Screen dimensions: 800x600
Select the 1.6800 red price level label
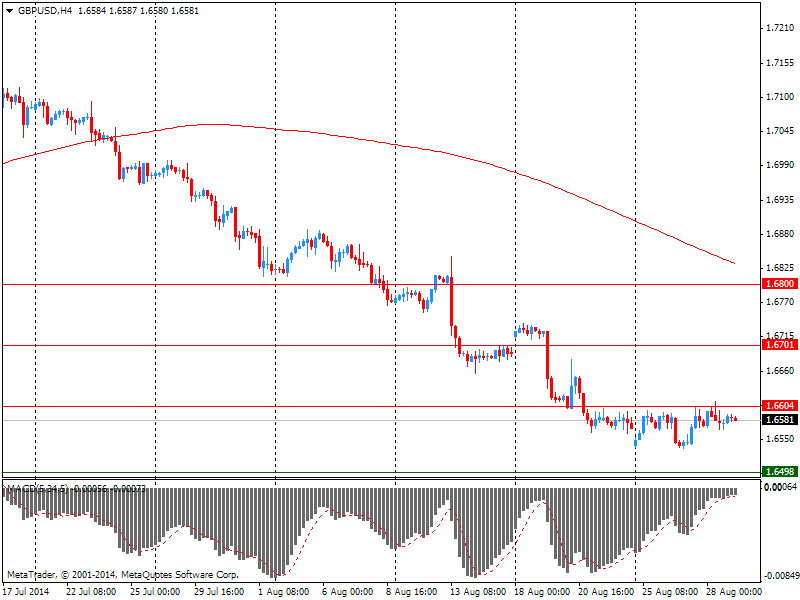click(779, 284)
